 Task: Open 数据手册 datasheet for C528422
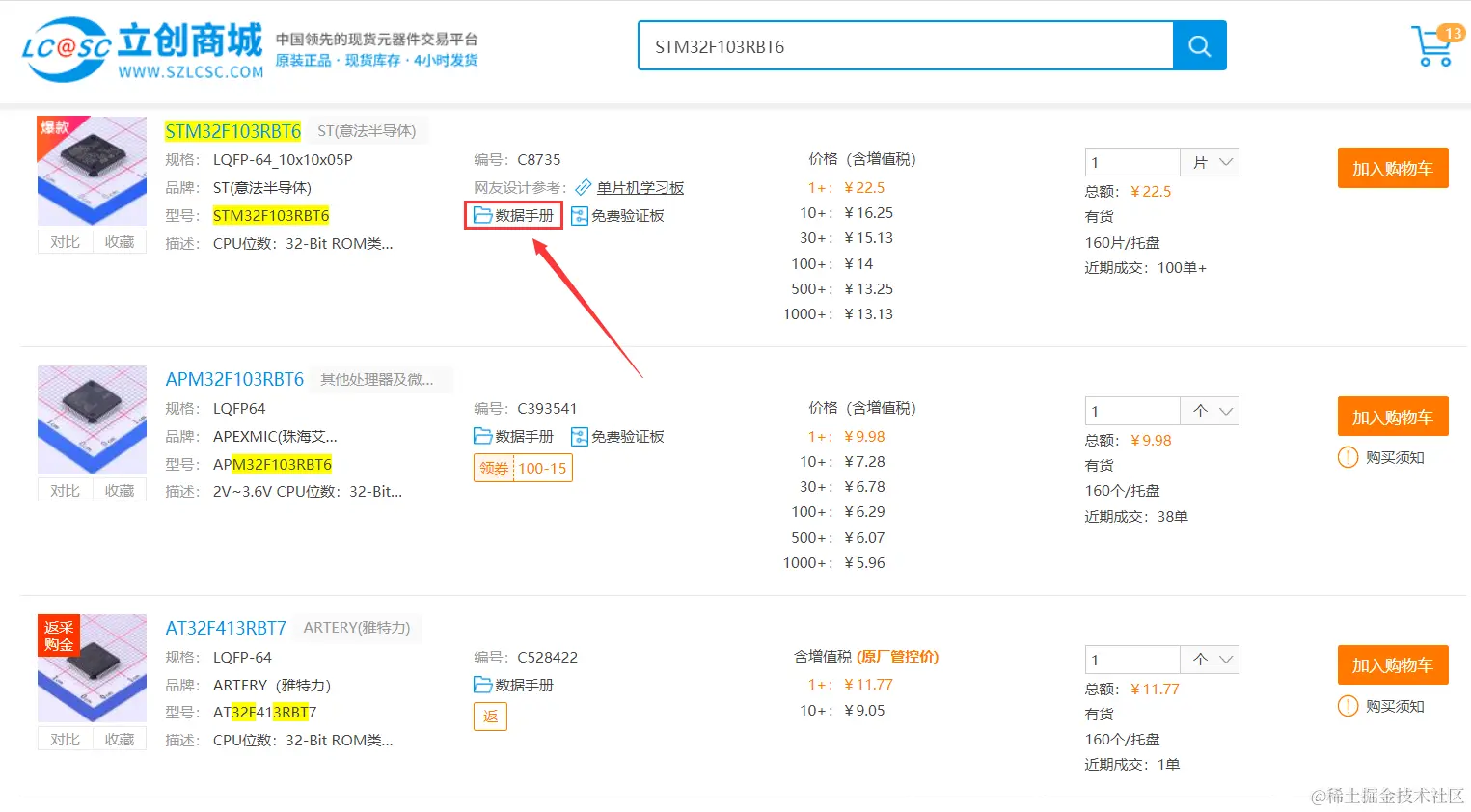coord(514,686)
